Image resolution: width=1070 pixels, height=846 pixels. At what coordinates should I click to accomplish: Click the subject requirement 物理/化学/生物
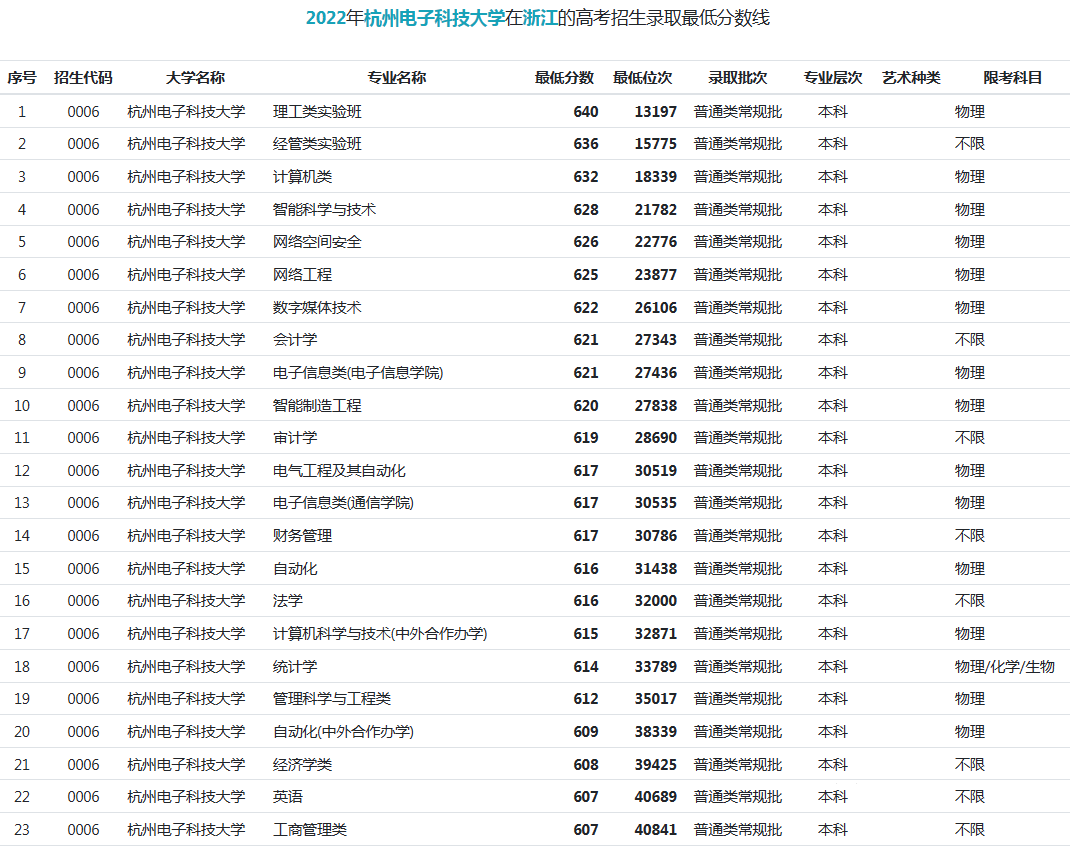(x=1004, y=666)
